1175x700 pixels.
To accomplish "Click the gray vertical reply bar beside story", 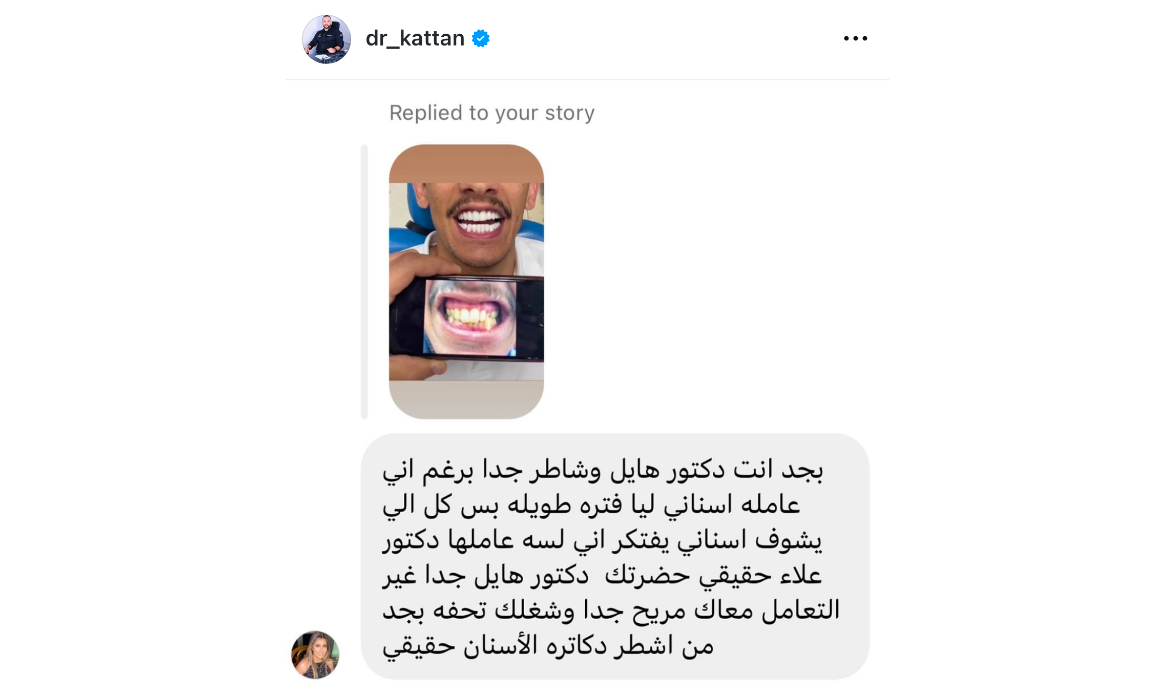I will click(364, 281).
